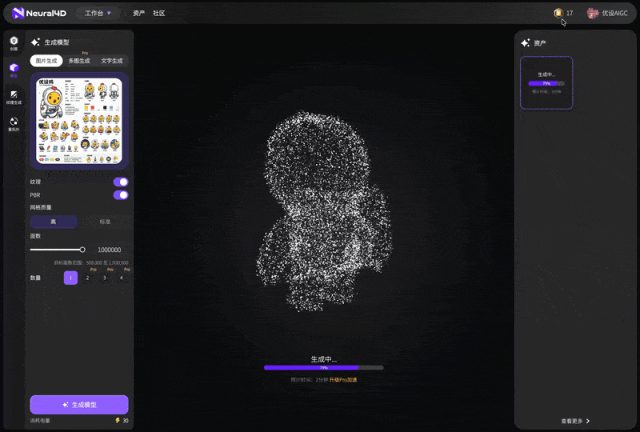Click the purple 生成模型 generate button
This screenshot has height=432, width=640.
(79, 405)
